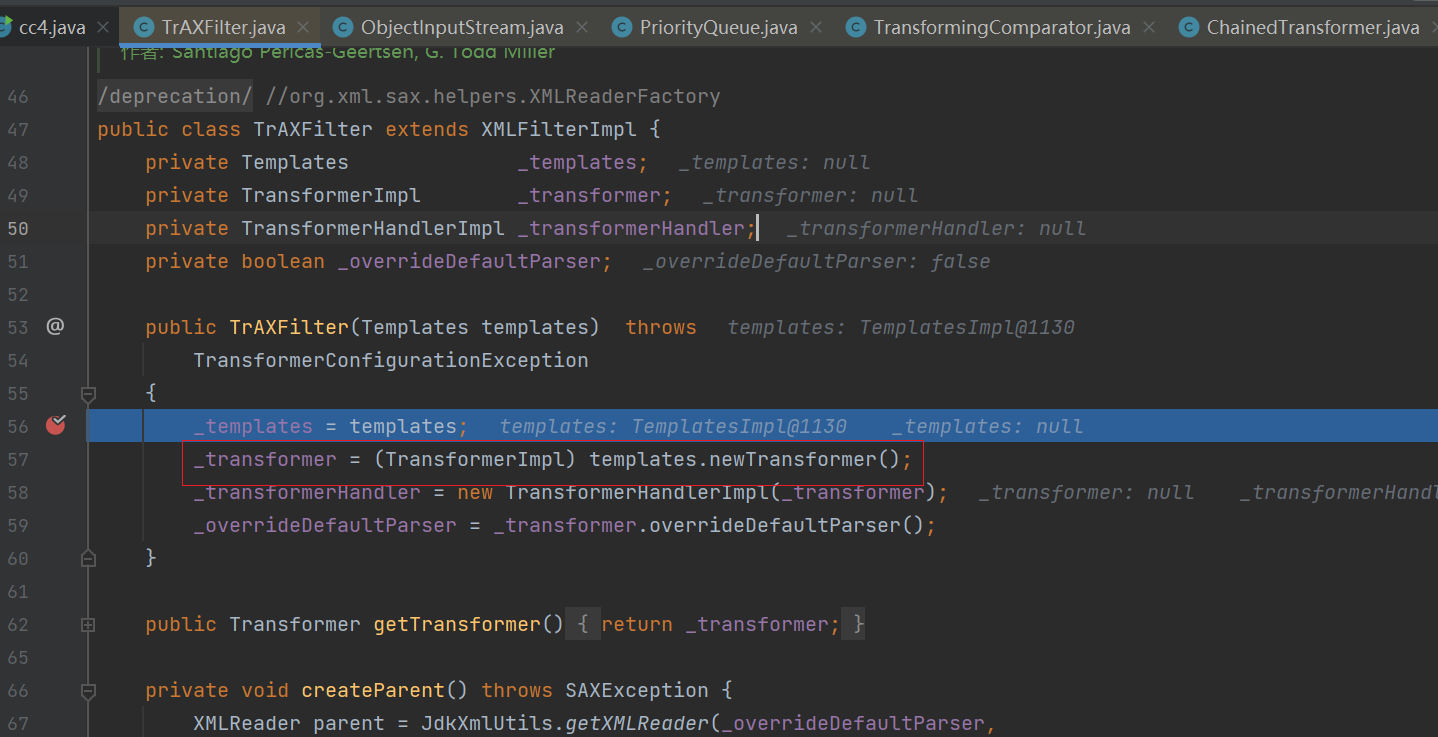Open the ObjectInputStream.java tab

(462, 27)
